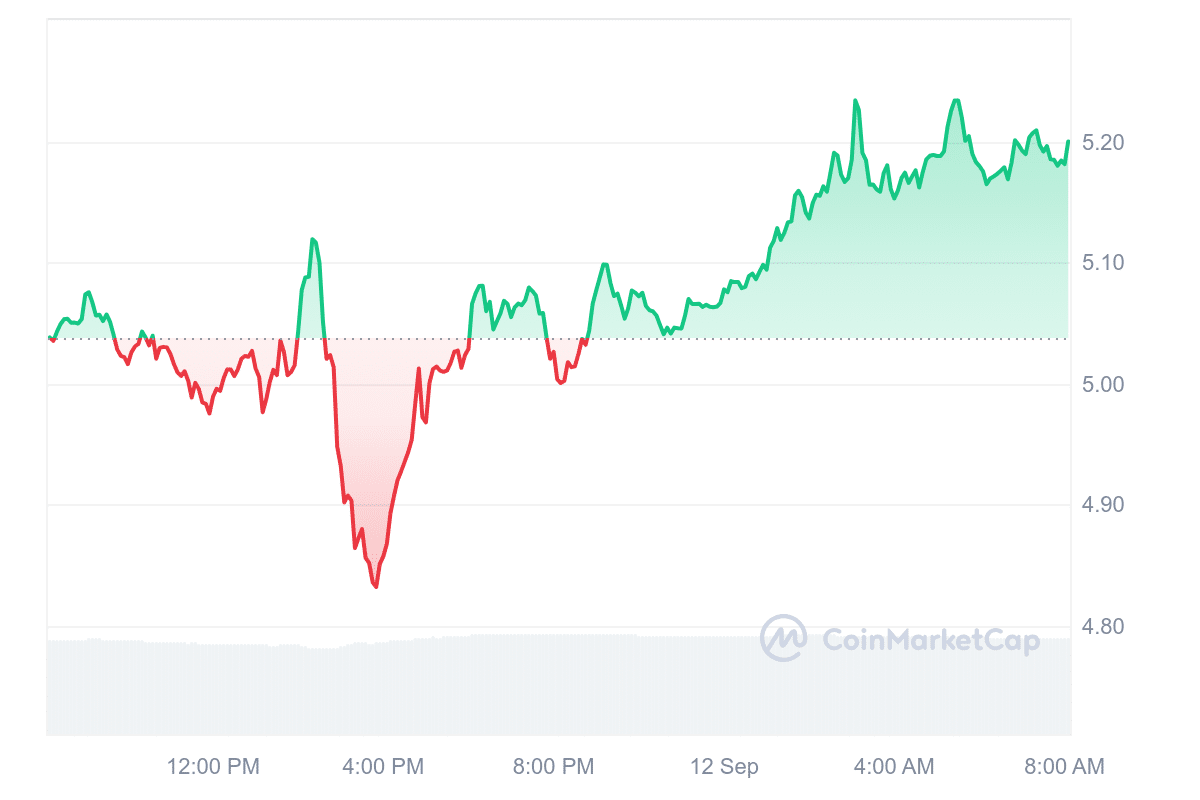Image resolution: width=1200 pixels, height=800 pixels.
Task: Click the starting point of the price line
Action: 50,339
